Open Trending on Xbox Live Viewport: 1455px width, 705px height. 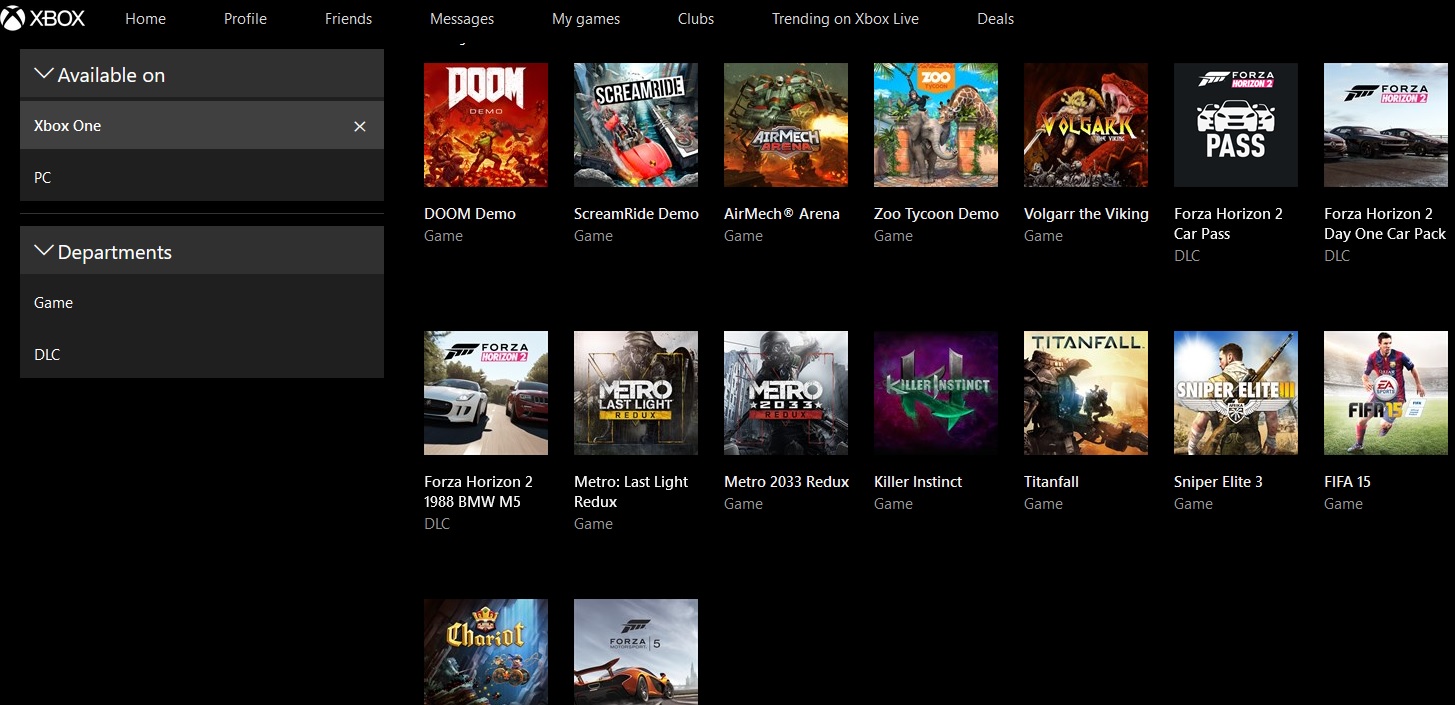pos(844,18)
